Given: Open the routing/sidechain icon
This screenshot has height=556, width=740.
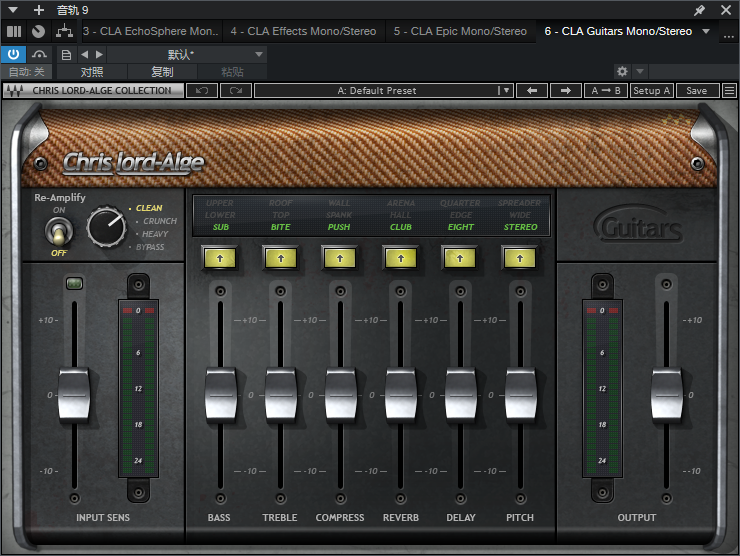Looking at the screenshot, I should pos(64,32).
